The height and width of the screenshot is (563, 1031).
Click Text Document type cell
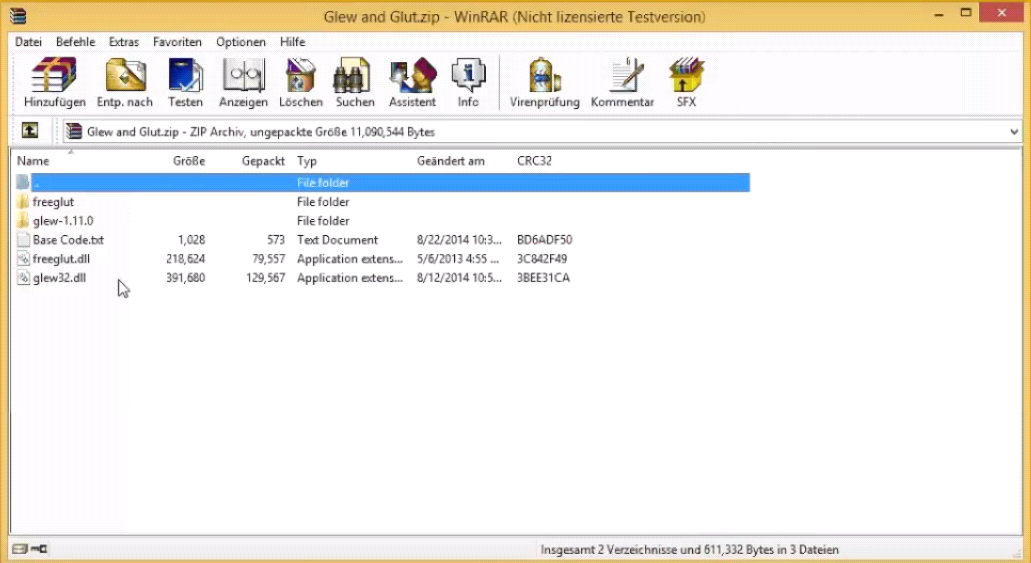[x=337, y=240]
